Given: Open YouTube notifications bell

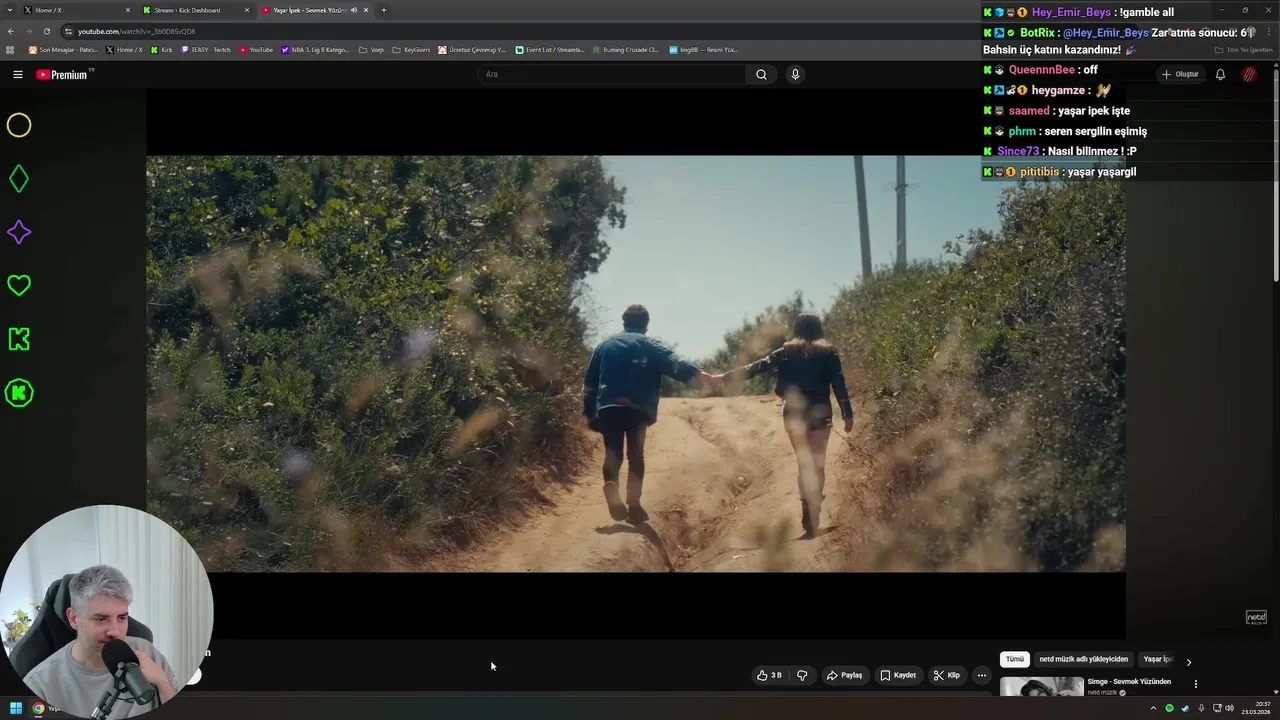Looking at the screenshot, I should click(1220, 74).
